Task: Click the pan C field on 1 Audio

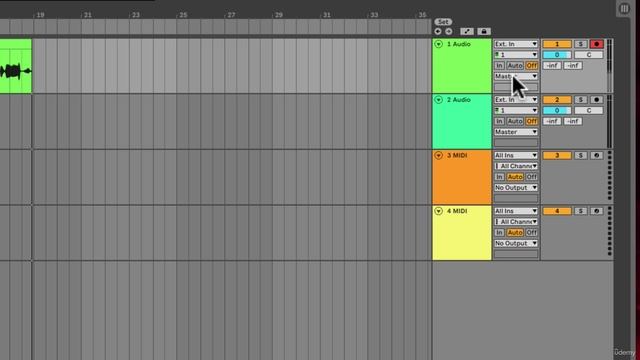Action: [589, 55]
